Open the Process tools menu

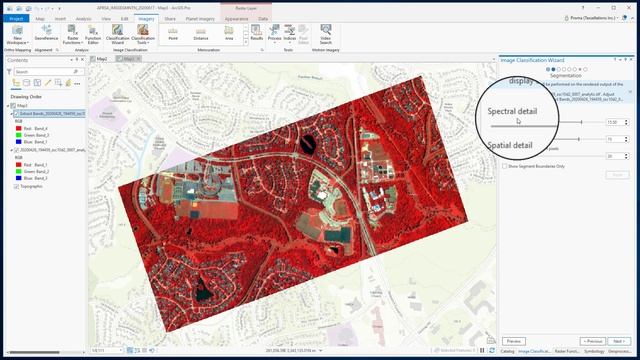click(274, 34)
